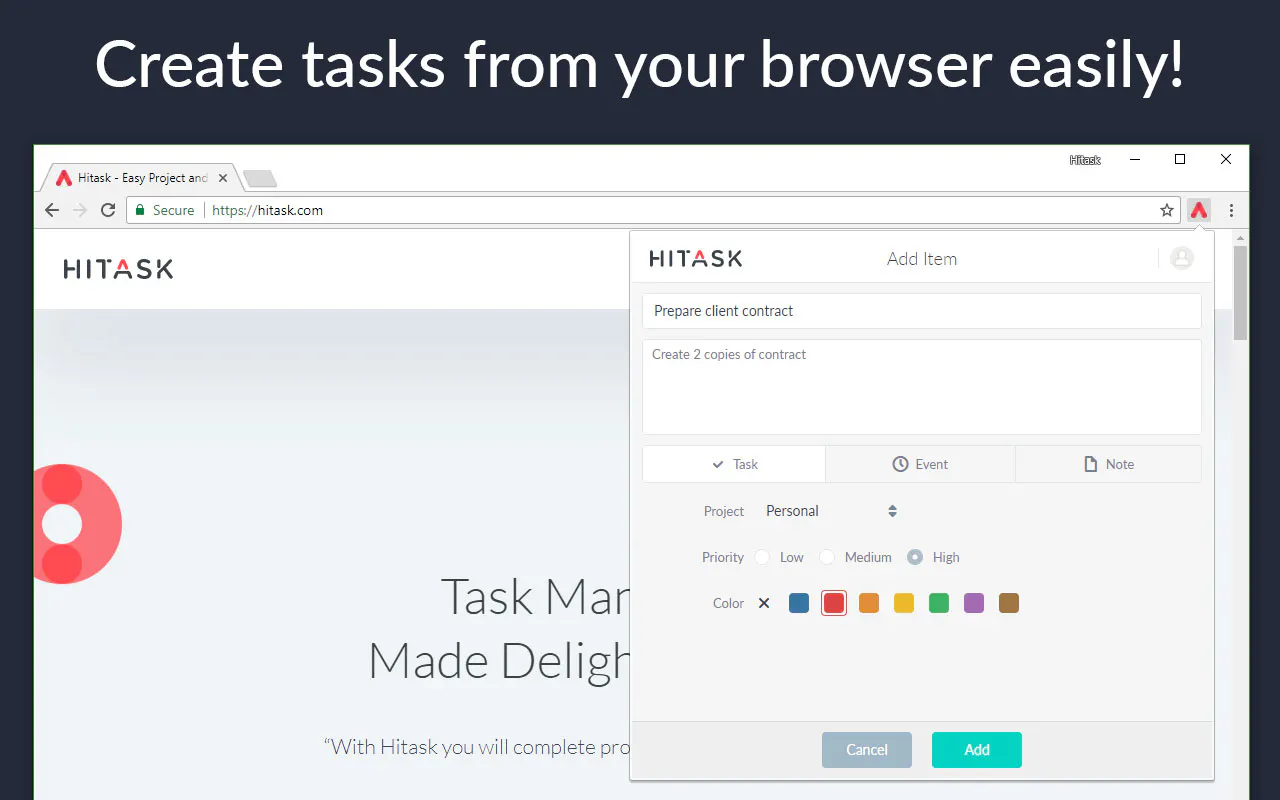Close the Hitask browser tab
Screen dimensions: 1280x800
[223, 178]
